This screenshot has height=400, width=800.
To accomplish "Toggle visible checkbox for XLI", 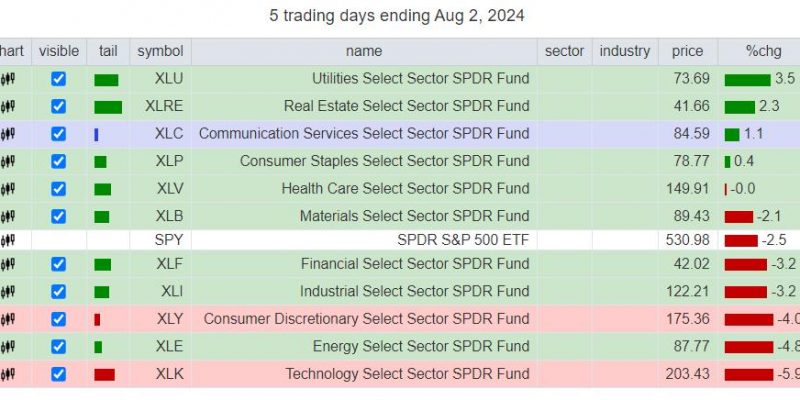I will tap(59, 292).
